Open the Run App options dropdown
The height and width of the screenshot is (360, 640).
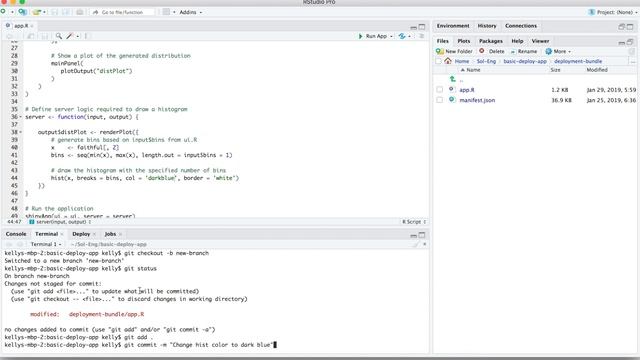(391, 36)
